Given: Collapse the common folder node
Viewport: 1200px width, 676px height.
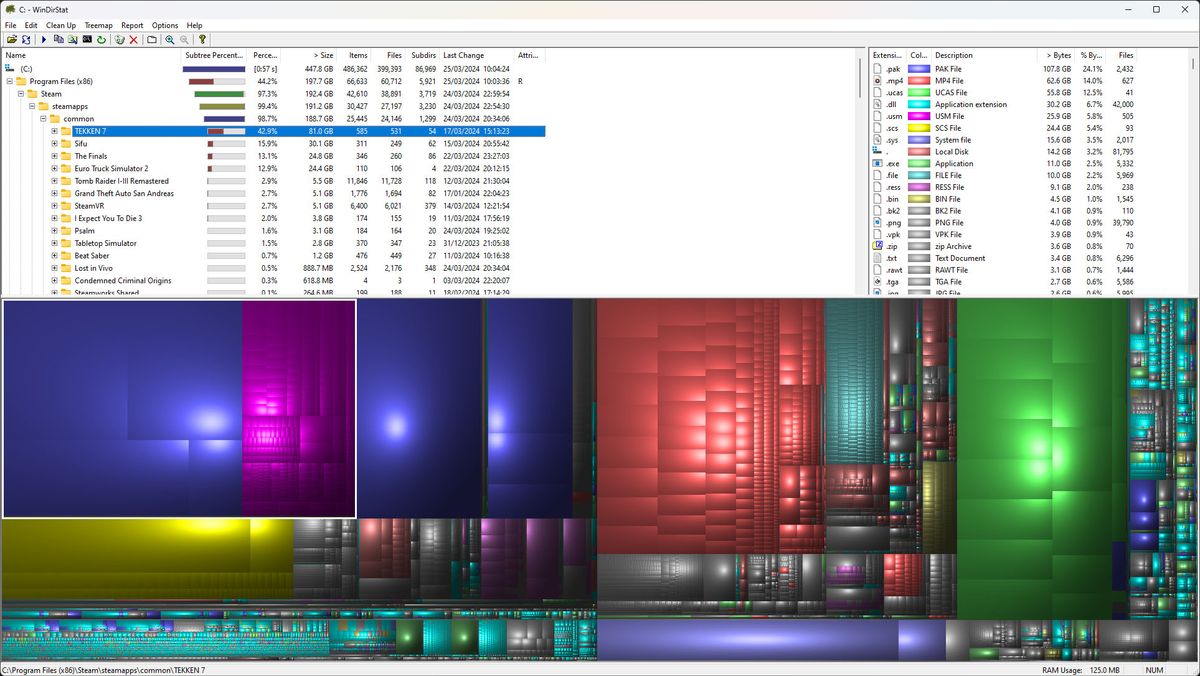Looking at the screenshot, I should (41, 118).
